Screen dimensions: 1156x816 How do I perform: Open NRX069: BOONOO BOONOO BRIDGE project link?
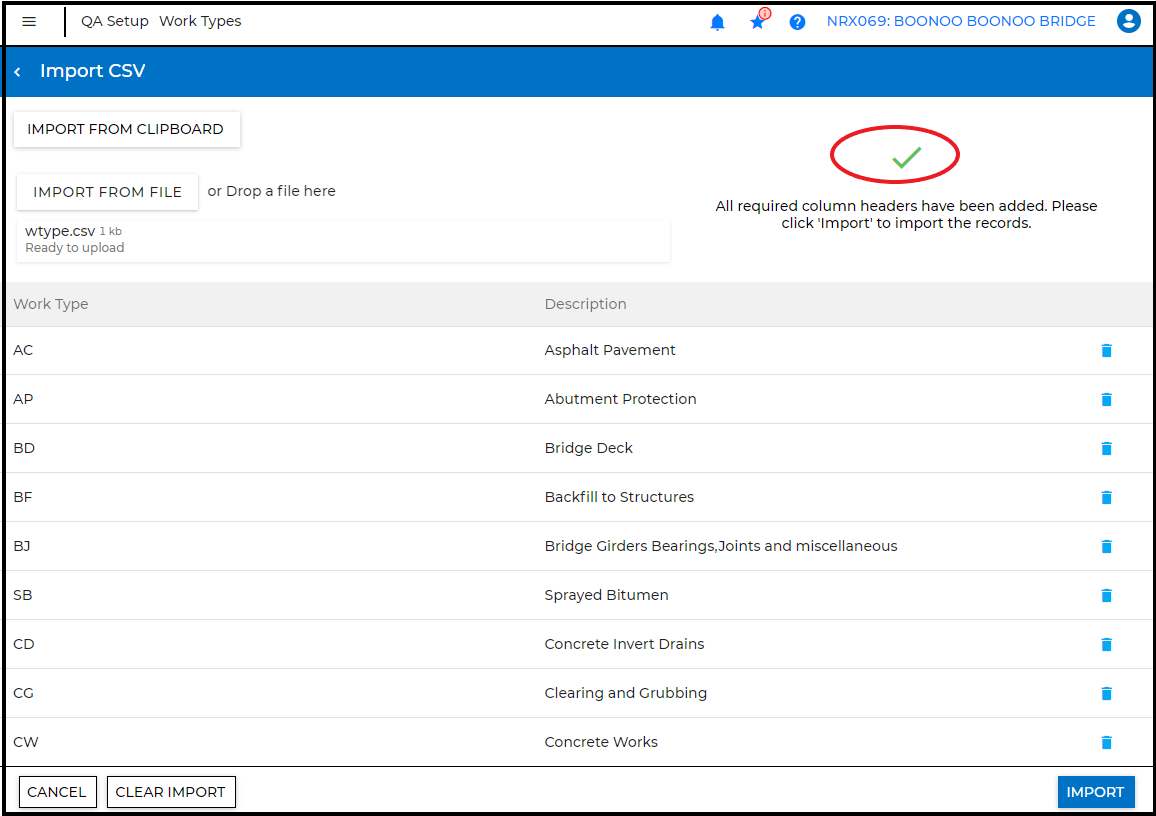(x=961, y=21)
